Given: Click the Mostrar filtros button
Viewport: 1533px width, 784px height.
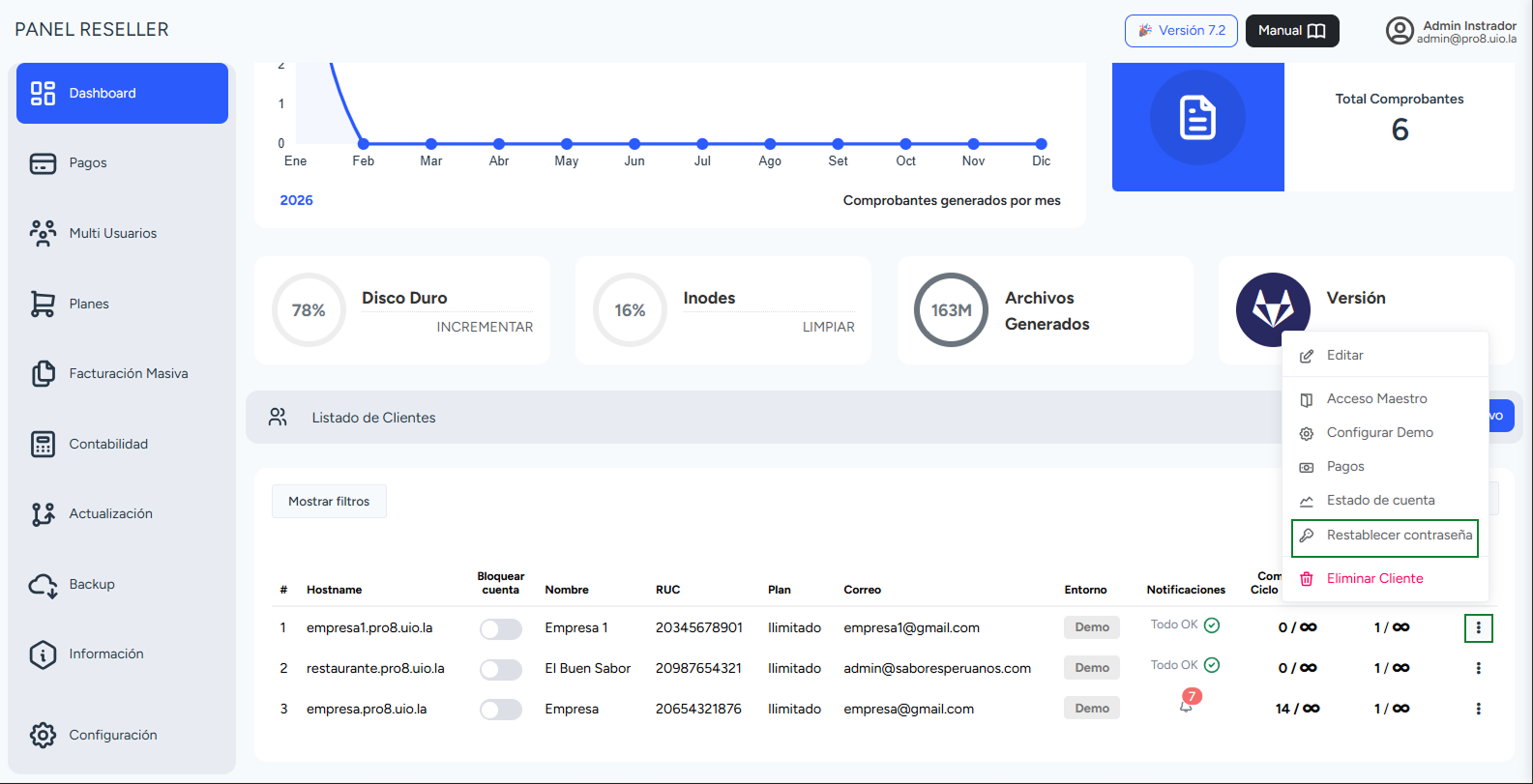Looking at the screenshot, I should tap(329, 502).
